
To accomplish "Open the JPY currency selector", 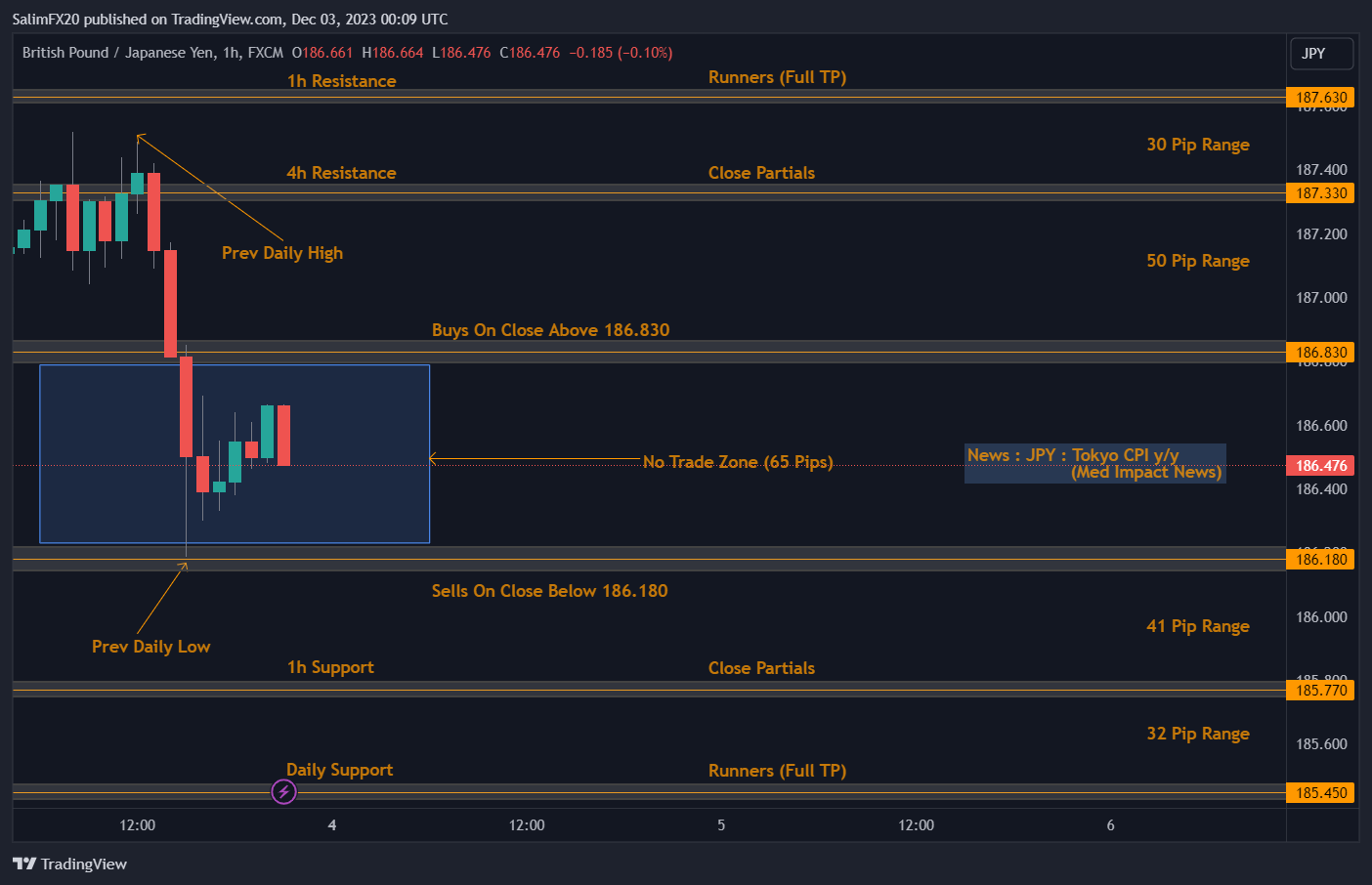I will click(x=1321, y=54).
